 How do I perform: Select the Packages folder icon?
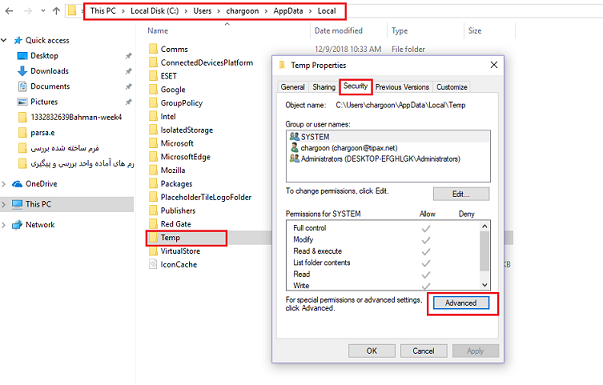point(153,183)
